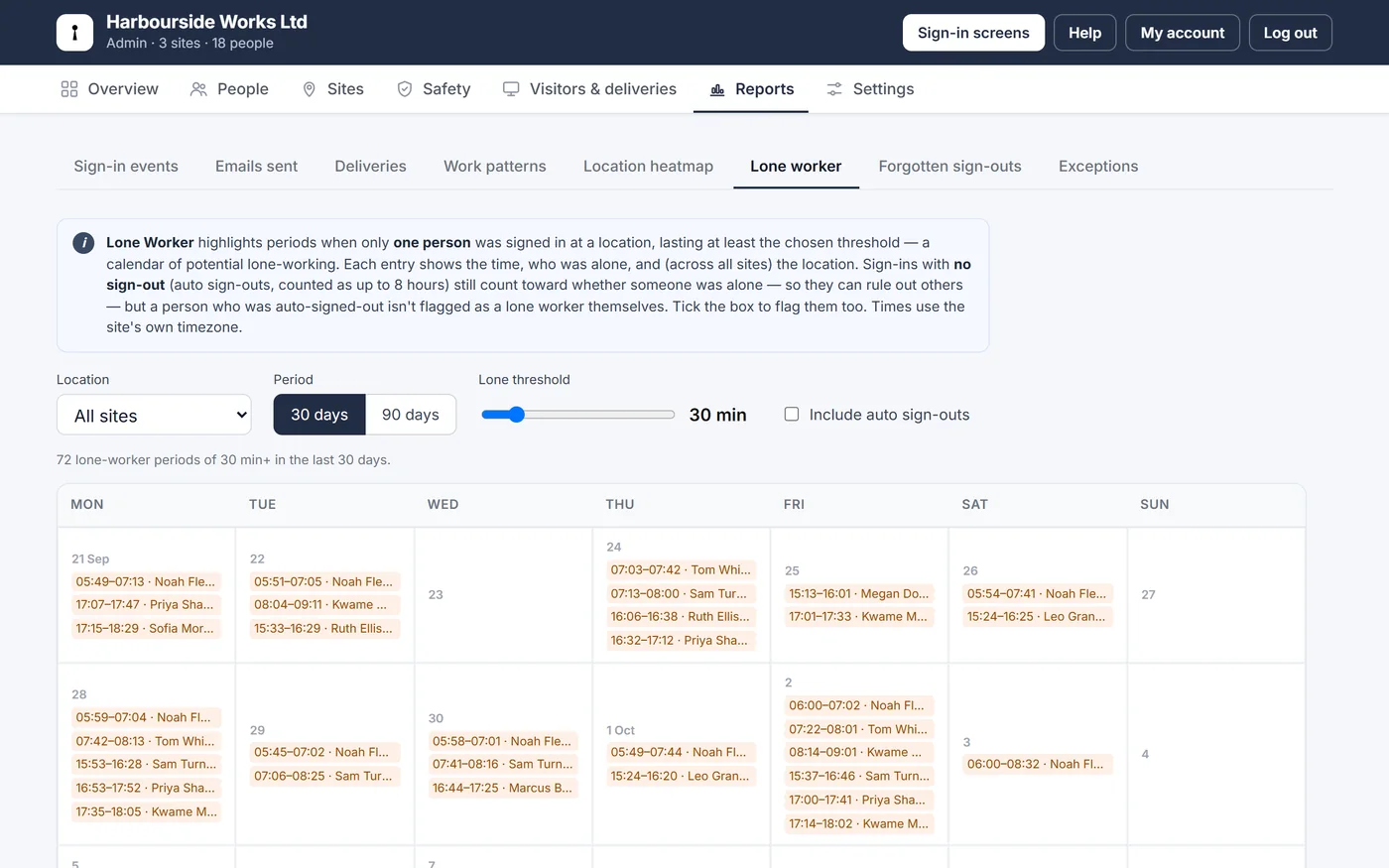Image resolution: width=1389 pixels, height=868 pixels.
Task: Click 15:24–16:20 Leo Gran... entry on 1 Oct
Action: point(681,777)
